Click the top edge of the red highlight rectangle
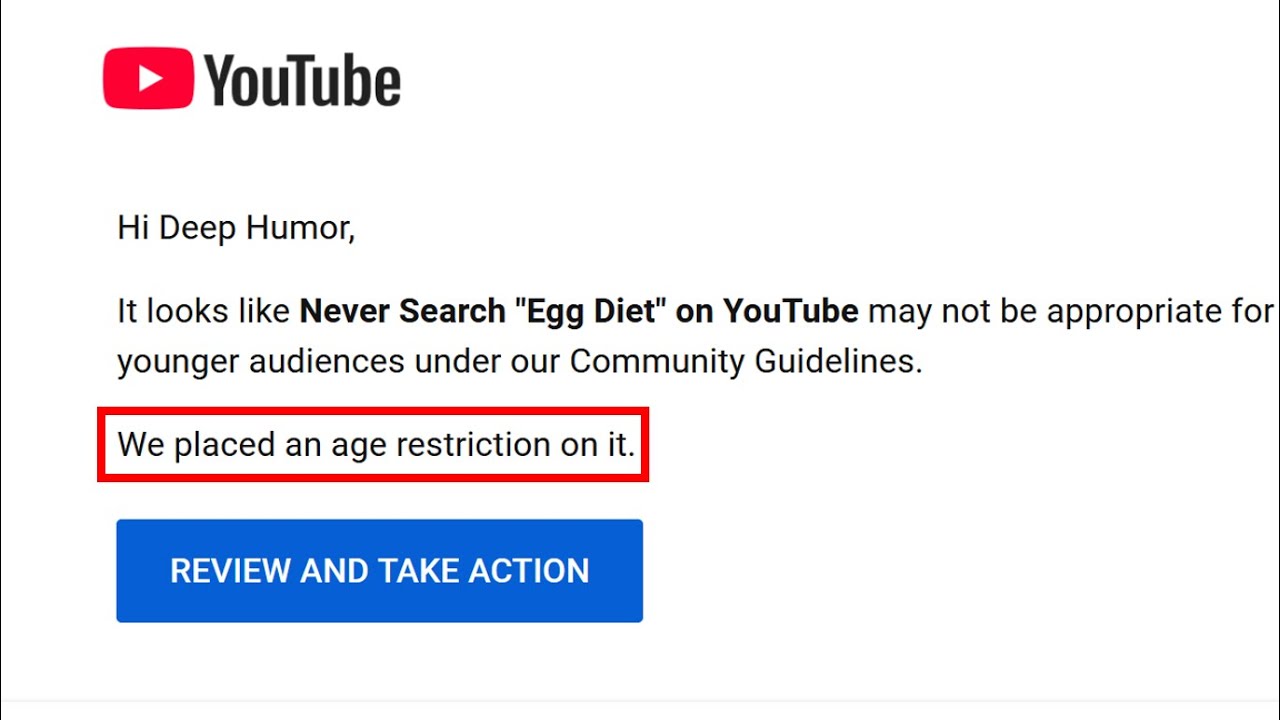Screen dimensions: 1280x720 (373, 410)
